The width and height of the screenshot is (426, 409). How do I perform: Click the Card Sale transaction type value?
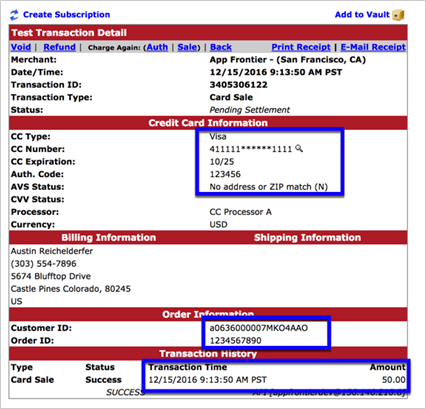click(231, 97)
